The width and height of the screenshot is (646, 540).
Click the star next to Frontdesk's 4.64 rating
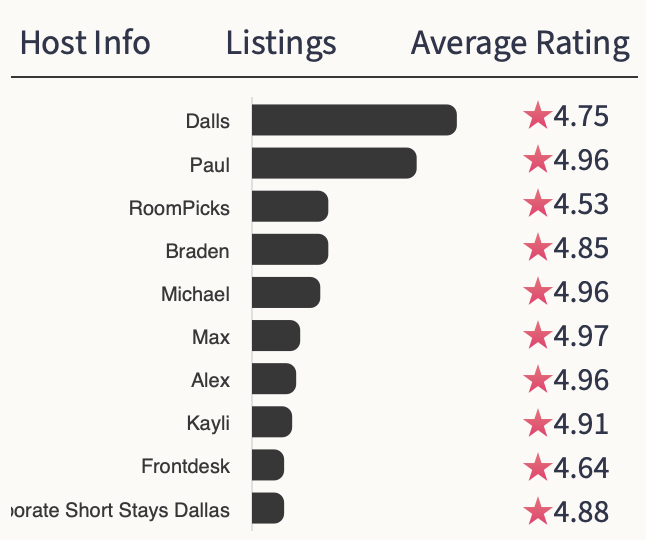pyautogui.click(x=537, y=467)
